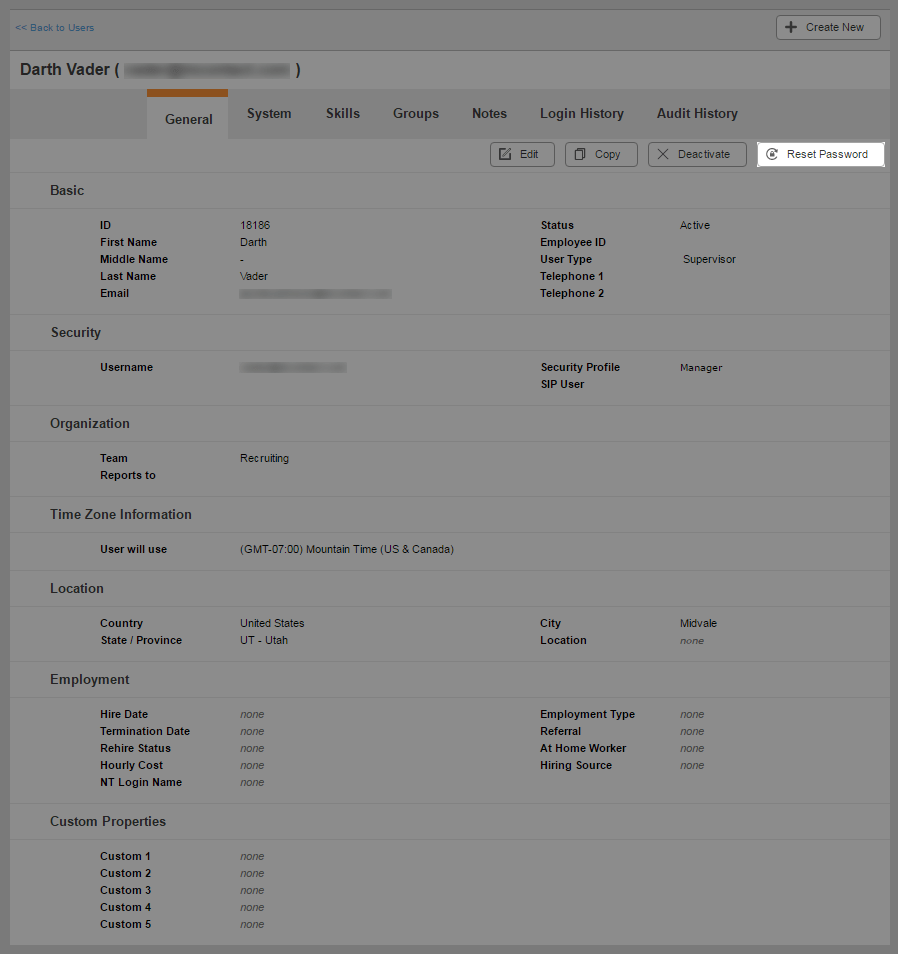The height and width of the screenshot is (954, 898).
Task: Click the Country value United States
Action: click(x=272, y=623)
